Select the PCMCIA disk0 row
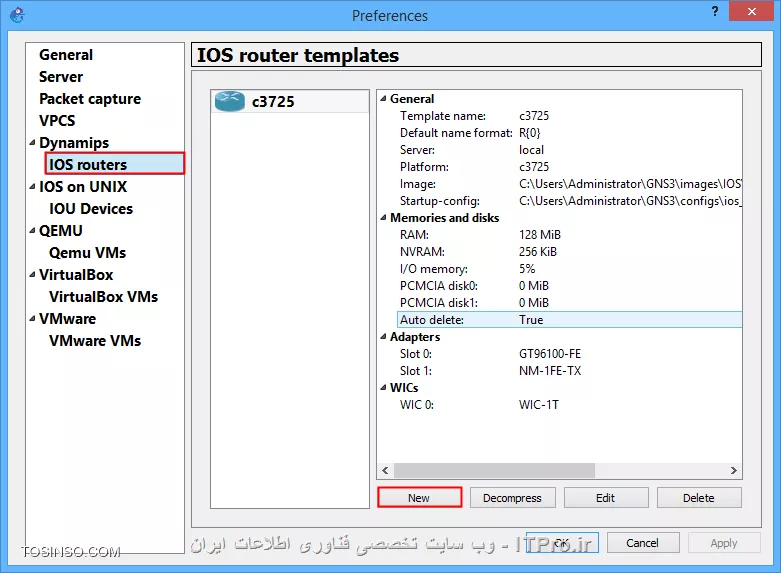The width and height of the screenshot is (781, 573). (x=570, y=286)
